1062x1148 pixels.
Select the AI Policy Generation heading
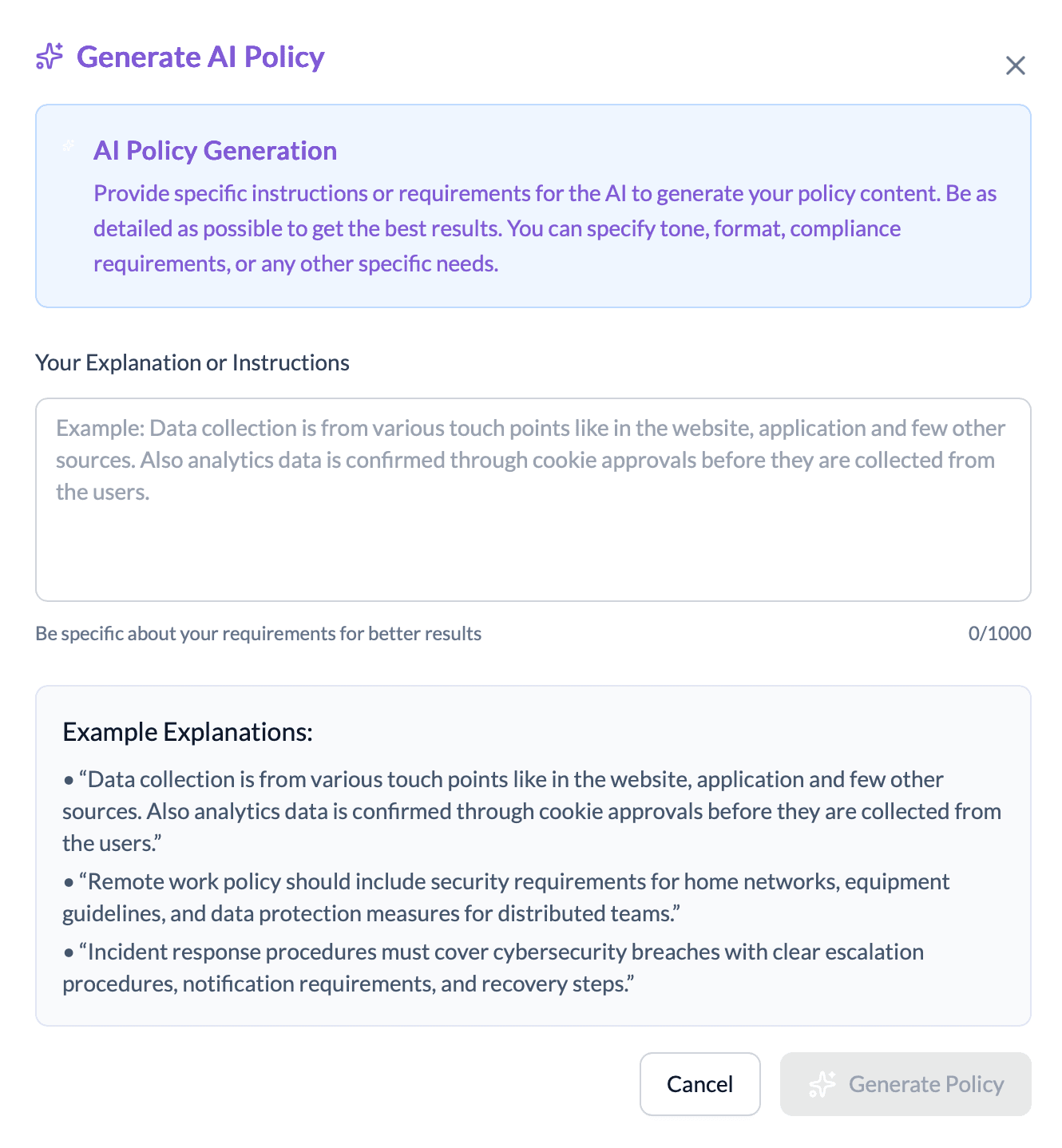(215, 150)
